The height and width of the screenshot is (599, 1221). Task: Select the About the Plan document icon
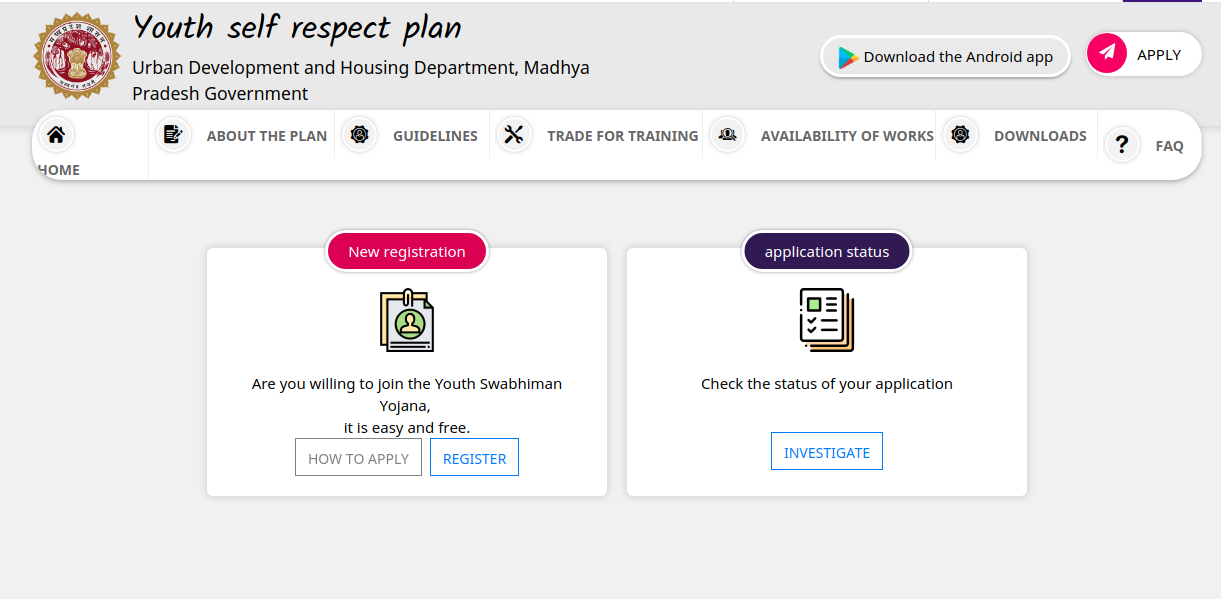(173, 133)
